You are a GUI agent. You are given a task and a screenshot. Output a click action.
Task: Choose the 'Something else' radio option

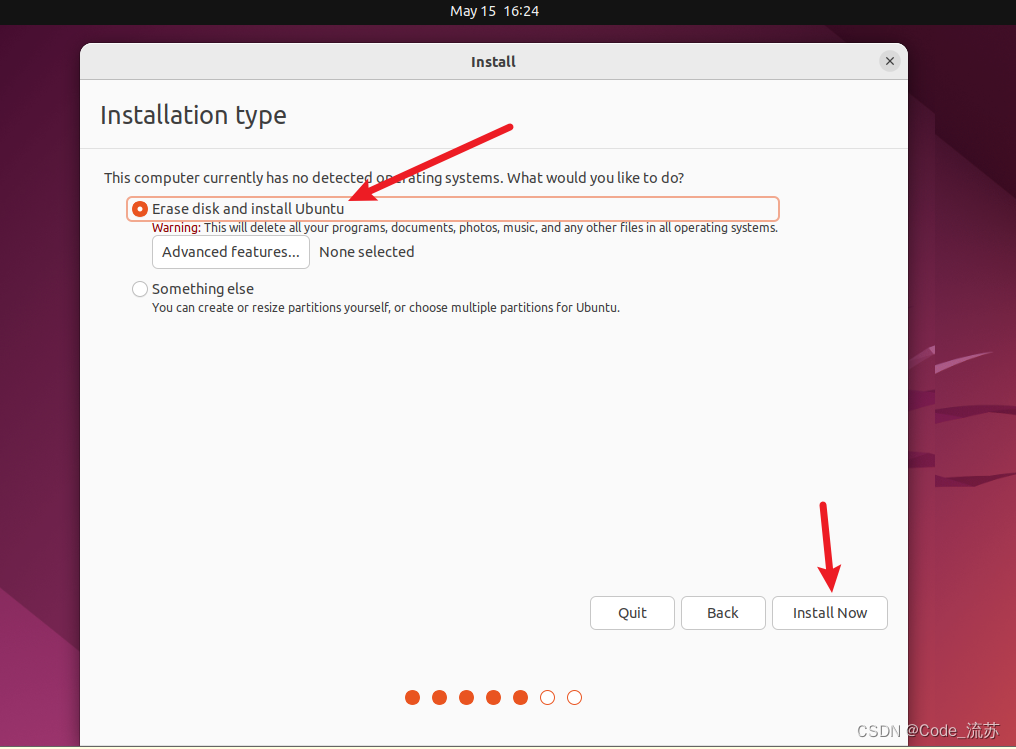[139, 289]
